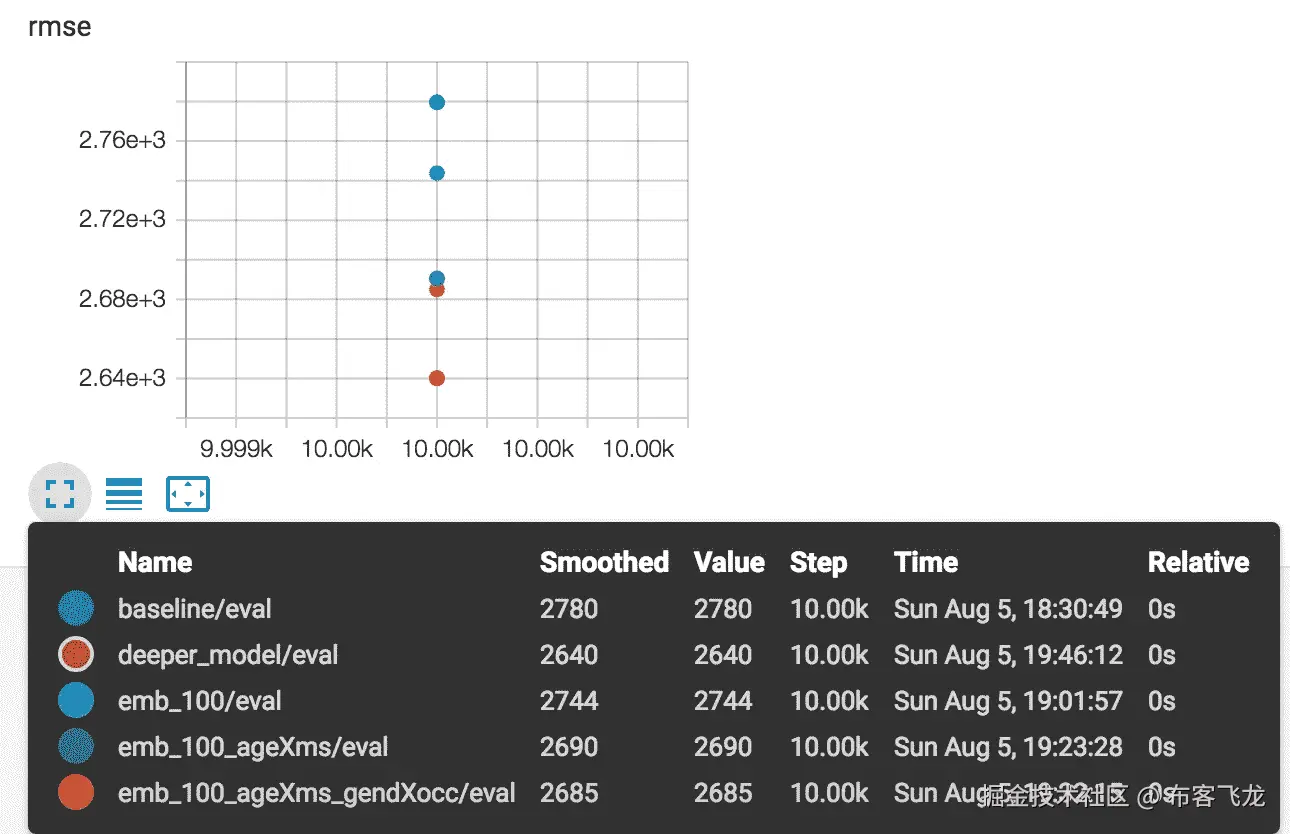The width and height of the screenshot is (1290, 834).
Task: Select the Relative column header
Action: pos(1198,562)
